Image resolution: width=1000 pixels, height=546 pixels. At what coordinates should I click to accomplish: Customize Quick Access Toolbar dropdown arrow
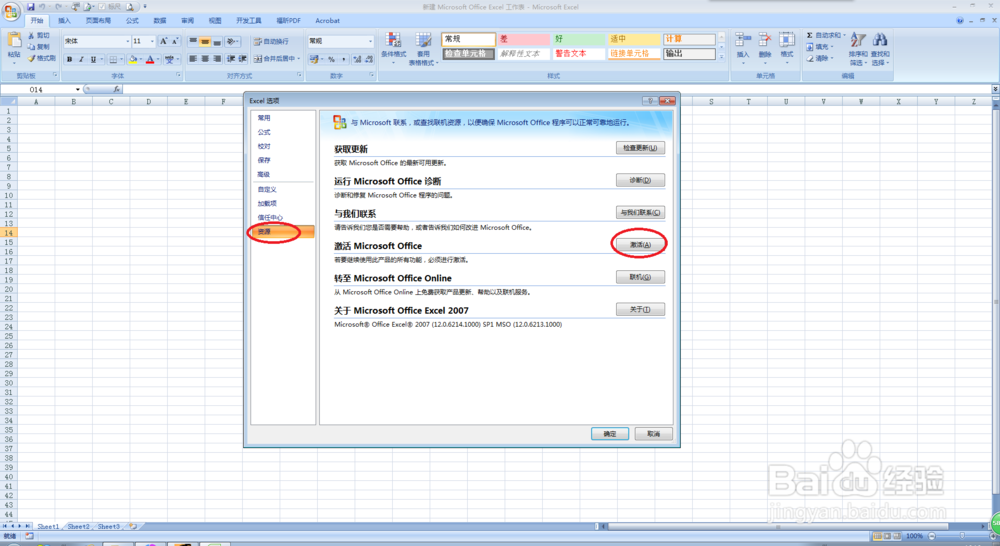click(145, 6)
